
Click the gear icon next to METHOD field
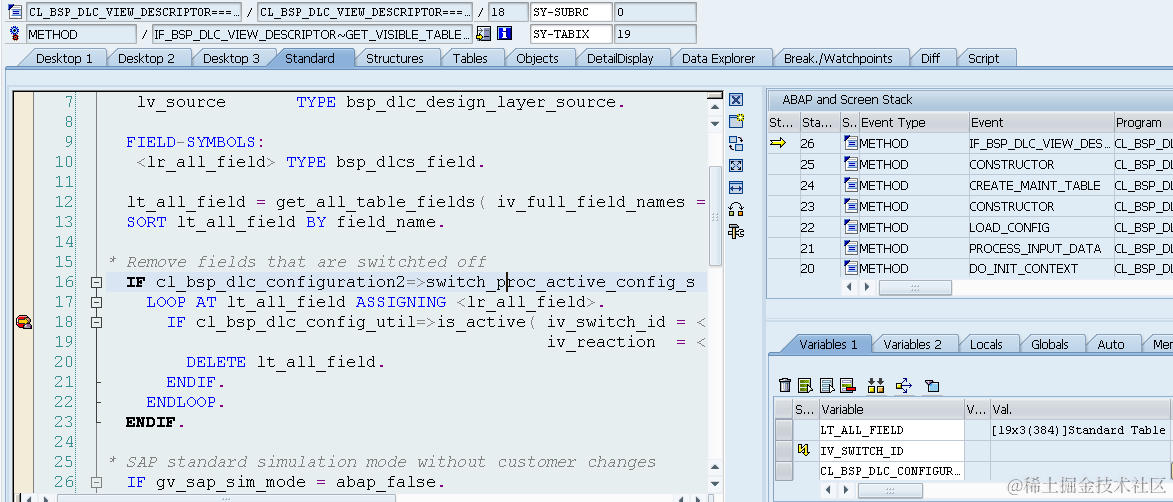tap(15, 34)
